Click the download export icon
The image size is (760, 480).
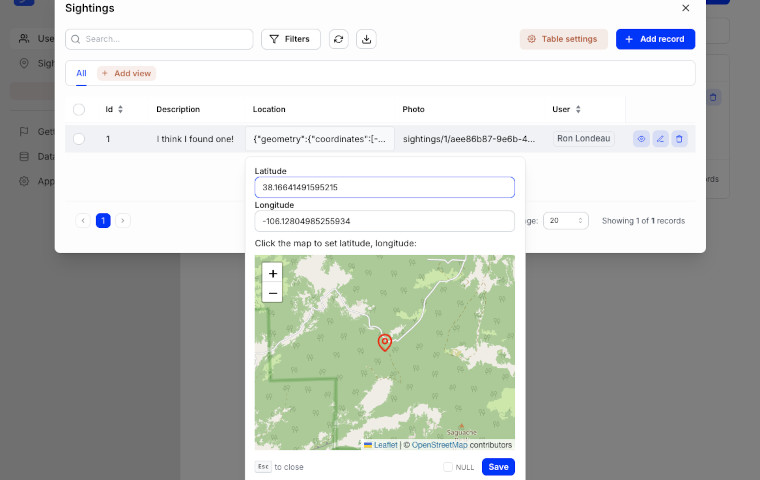coord(366,39)
